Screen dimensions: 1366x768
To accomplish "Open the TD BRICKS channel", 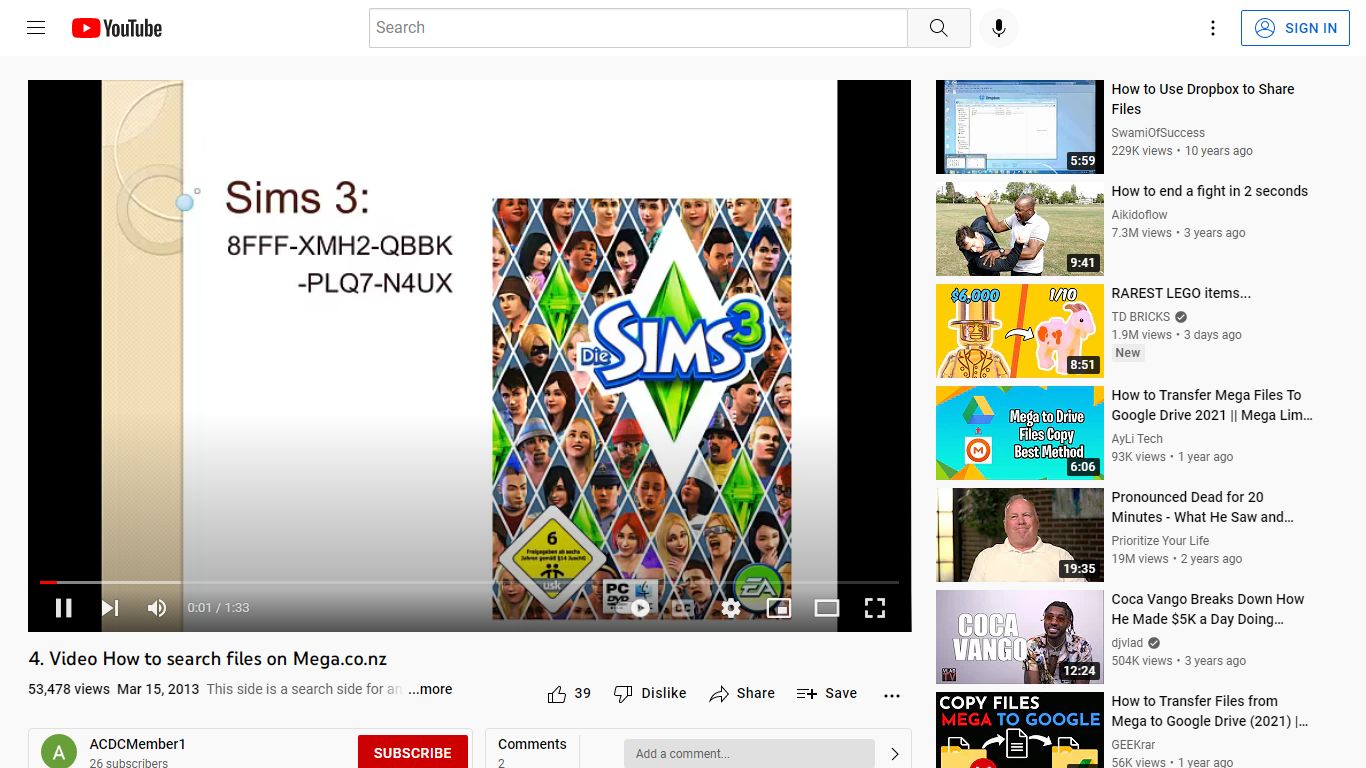I will [1141, 317].
